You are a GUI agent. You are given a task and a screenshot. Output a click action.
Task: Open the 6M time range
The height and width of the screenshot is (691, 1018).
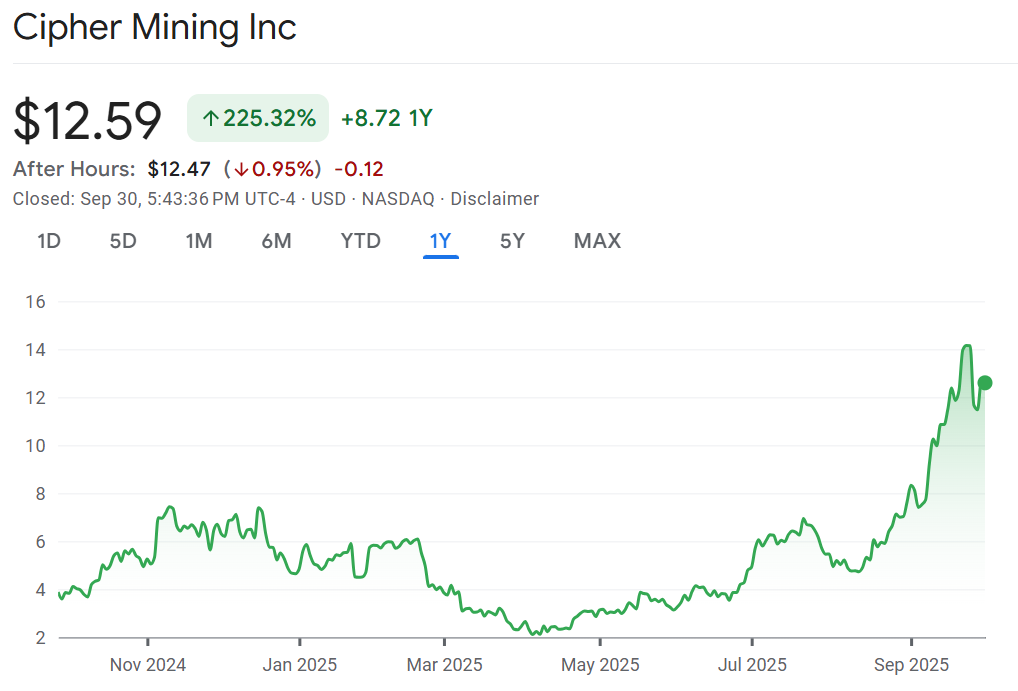276,241
